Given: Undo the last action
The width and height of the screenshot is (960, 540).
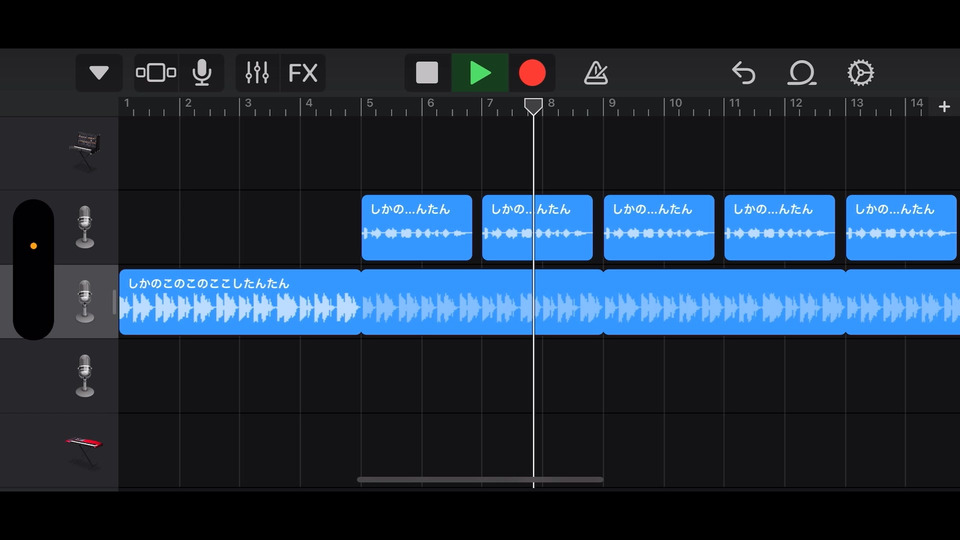Looking at the screenshot, I should (x=744, y=73).
